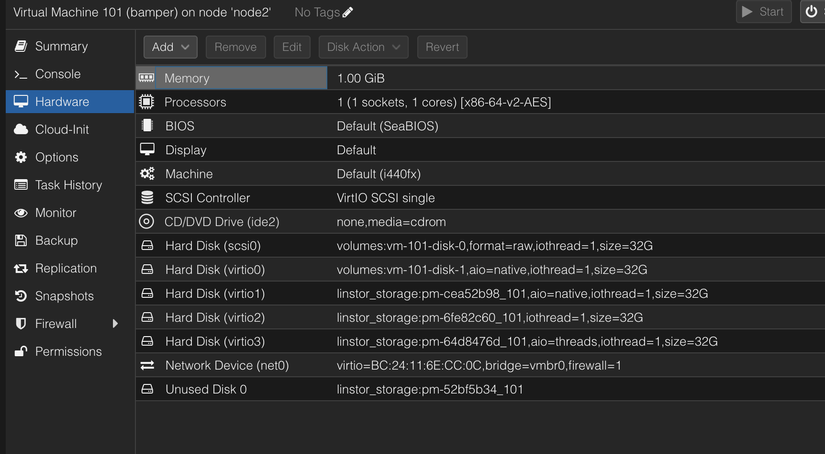Click the Firewall shield icon
The height and width of the screenshot is (454, 825).
(x=21, y=324)
